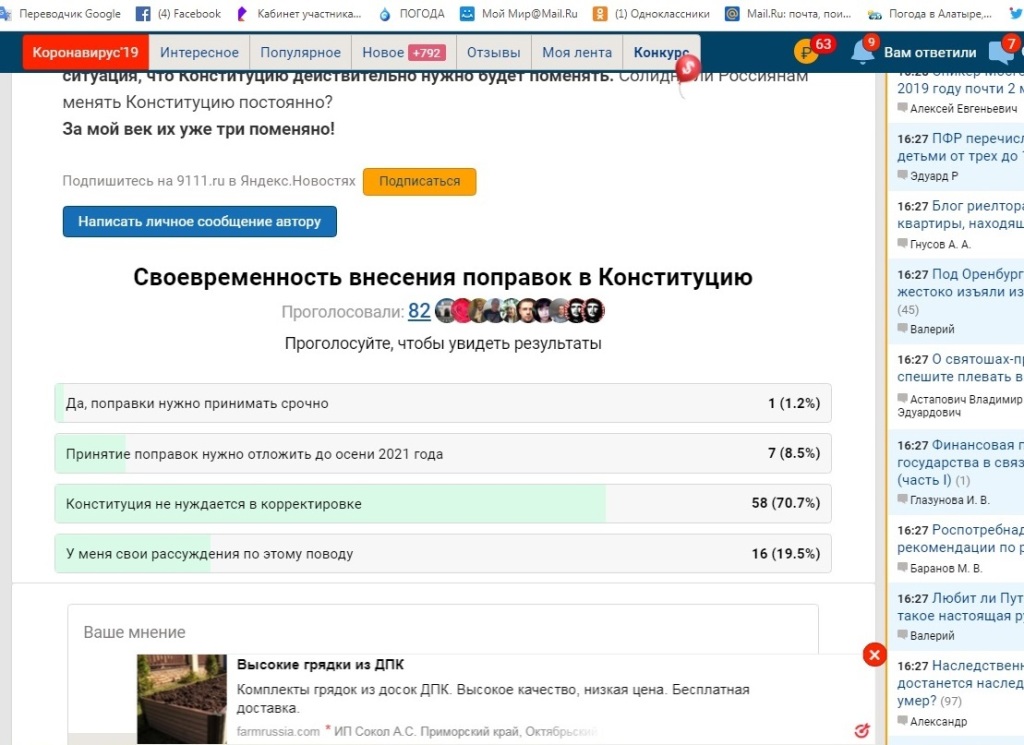Screen dimensions: 1024x745
Task: Close the garden beds advertisement
Action: coord(874,655)
